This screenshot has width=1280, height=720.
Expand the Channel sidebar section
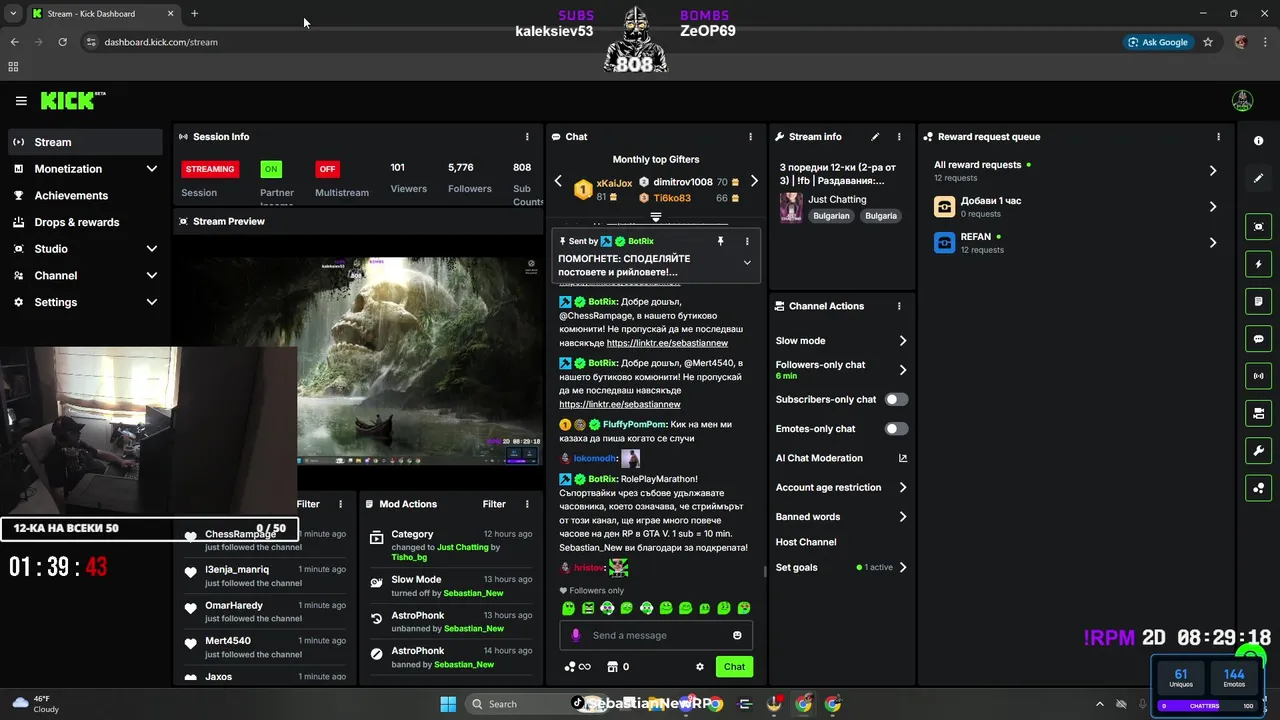[152, 275]
